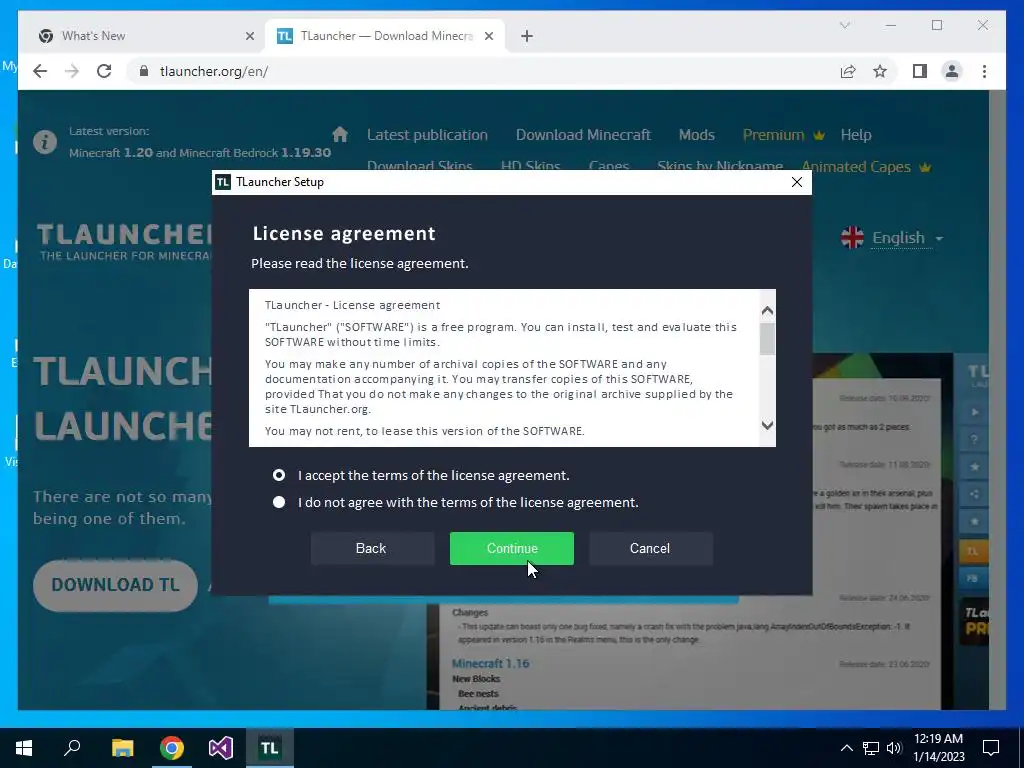
Task: Open Chrome profile menu
Action: pyautogui.click(x=952, y=71)
